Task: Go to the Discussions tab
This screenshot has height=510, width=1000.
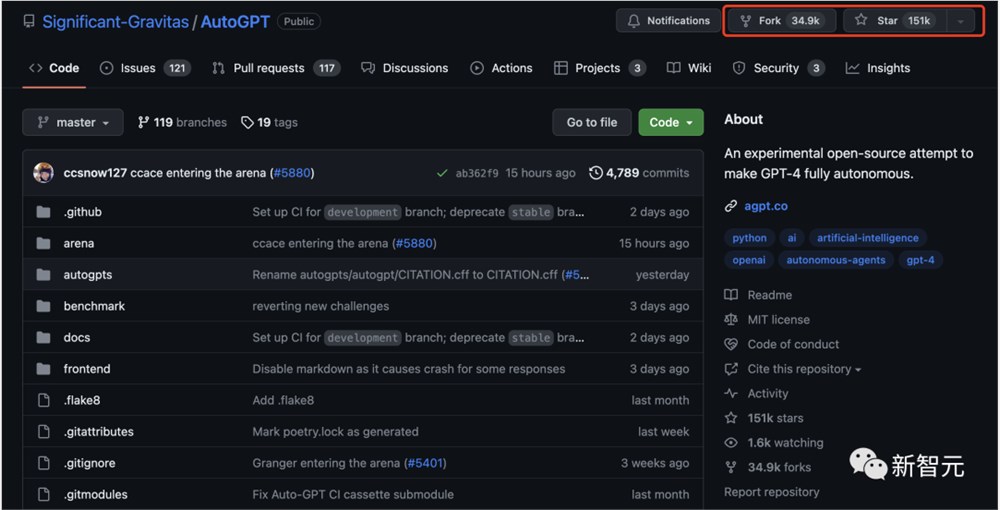Action: (x=404, y=68)
